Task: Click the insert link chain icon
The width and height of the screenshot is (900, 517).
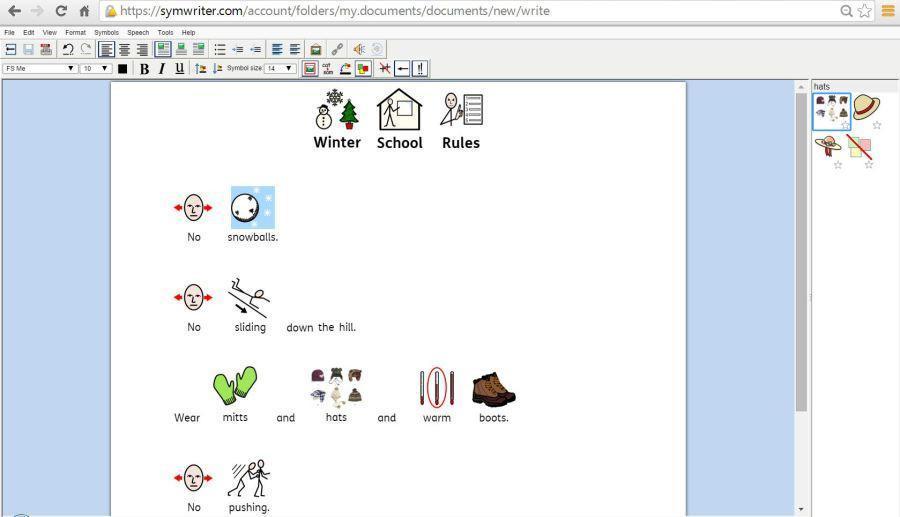Action: pyautogui.click(x=337, y=49)
